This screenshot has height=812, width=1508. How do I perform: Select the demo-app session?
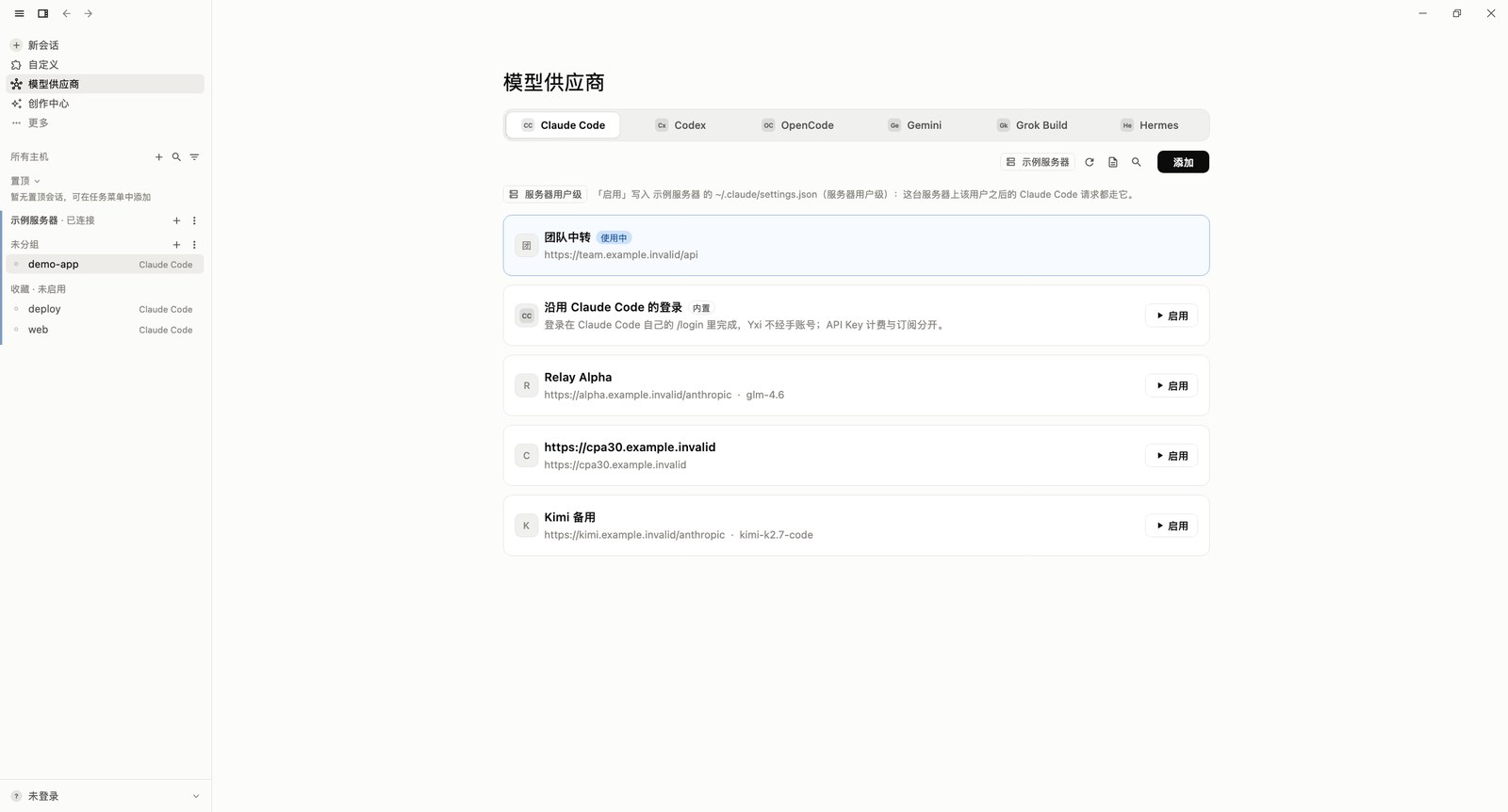pos(105,265)
